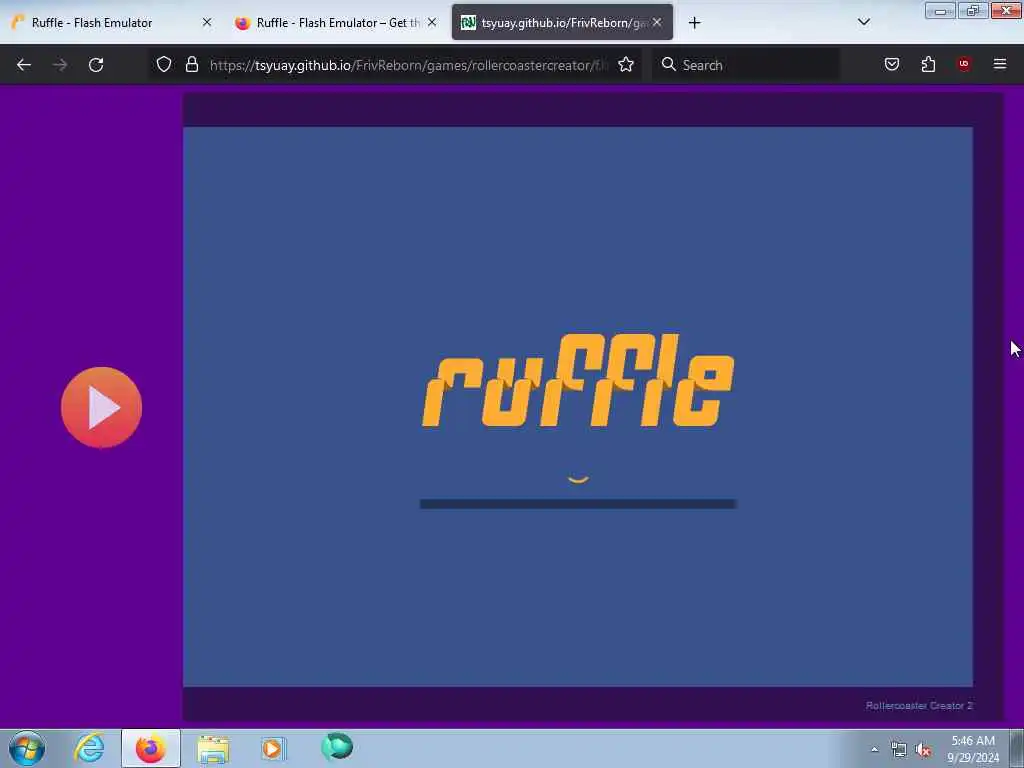Open a new browser tab
The width and height of the screenshot is (1024, 768).
(694, 23)
